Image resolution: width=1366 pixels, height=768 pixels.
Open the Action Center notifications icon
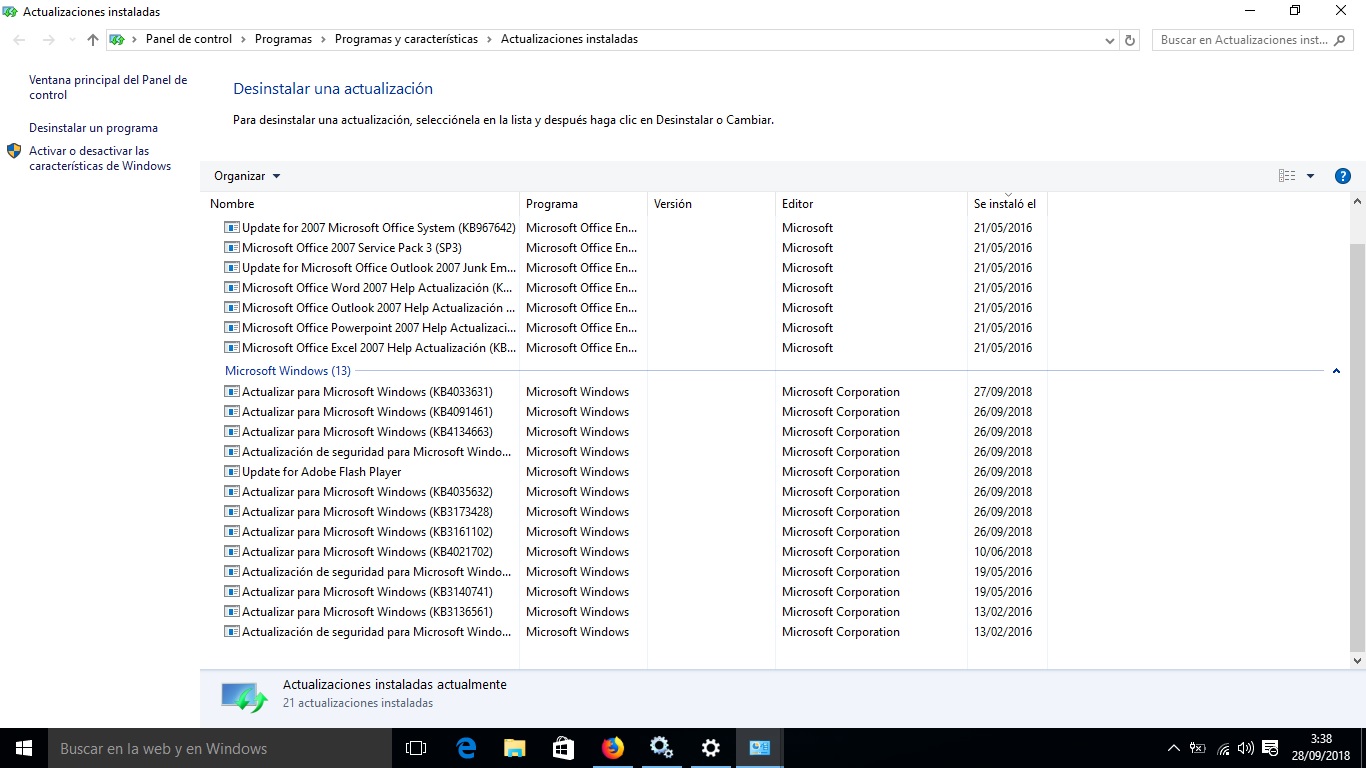click(x=1270, y=748)
